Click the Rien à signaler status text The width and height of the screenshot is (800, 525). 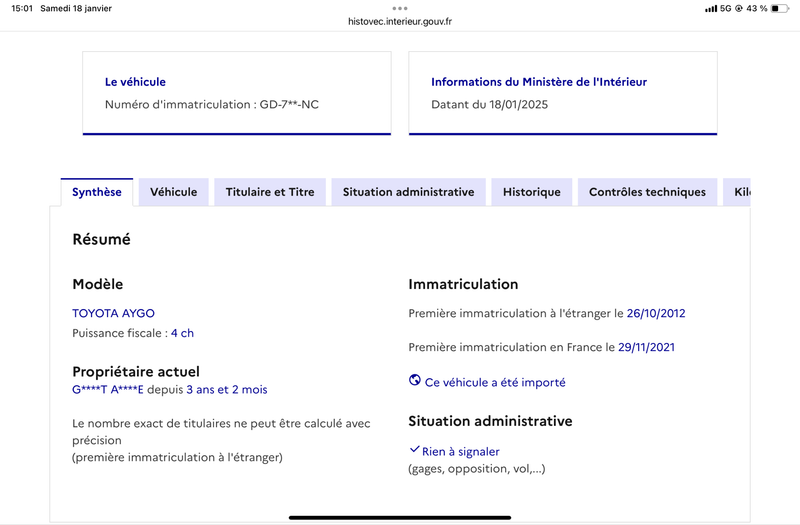coord(461,452)
